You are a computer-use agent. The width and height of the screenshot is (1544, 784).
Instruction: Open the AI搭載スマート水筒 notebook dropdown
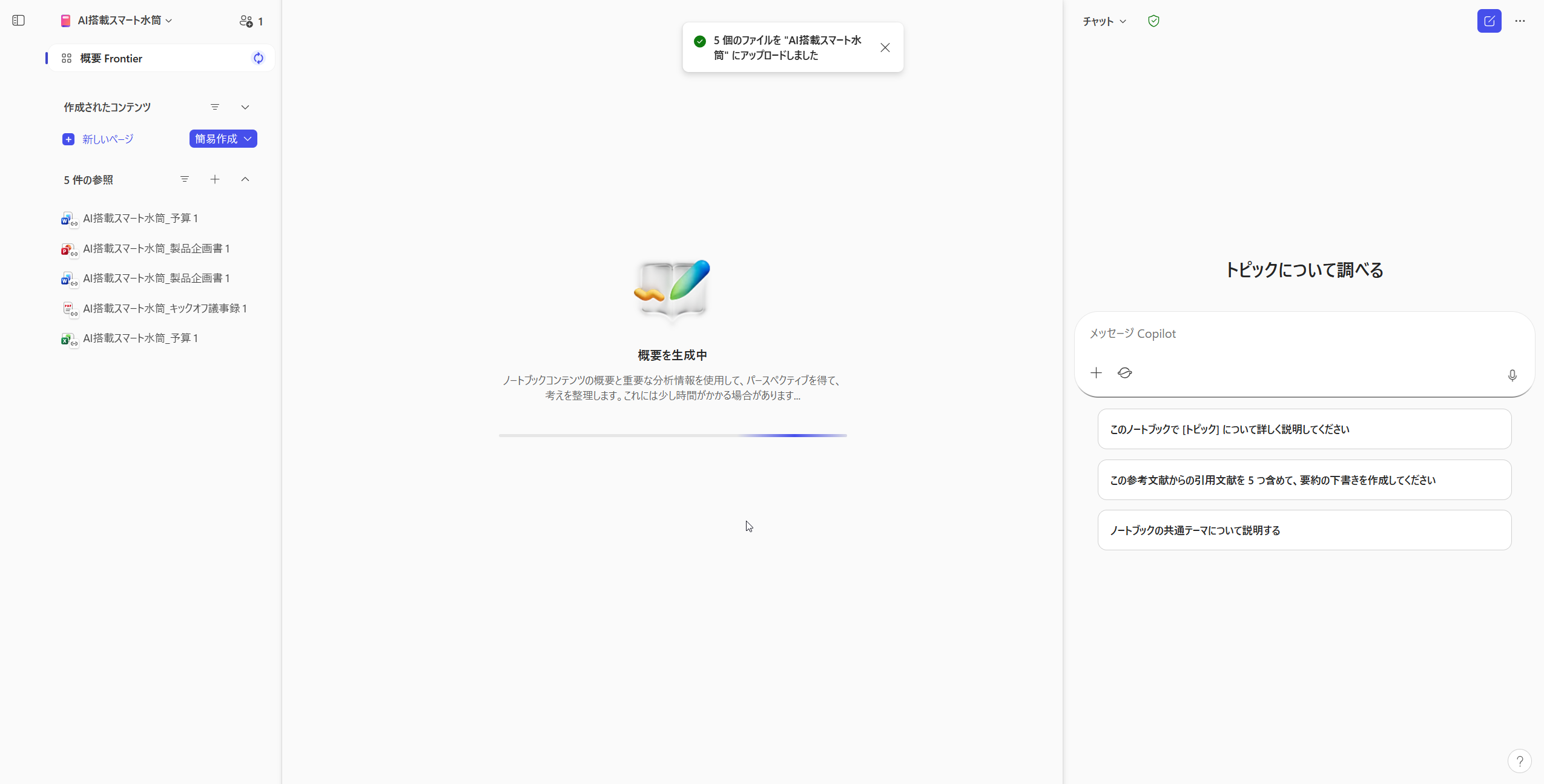point(169,20)
